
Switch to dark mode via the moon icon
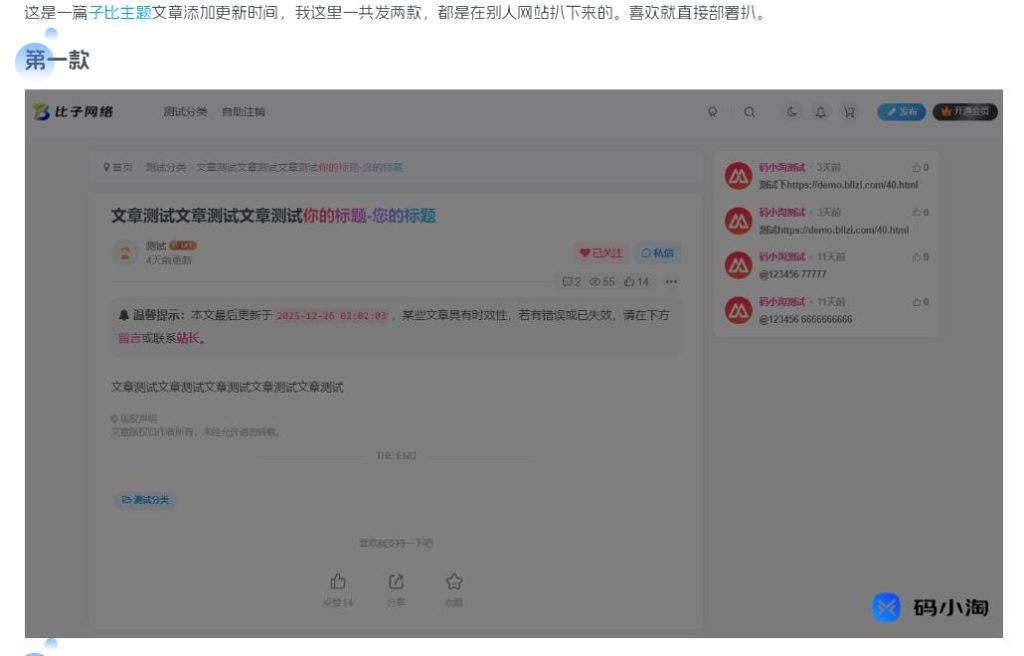pos(793,111)
